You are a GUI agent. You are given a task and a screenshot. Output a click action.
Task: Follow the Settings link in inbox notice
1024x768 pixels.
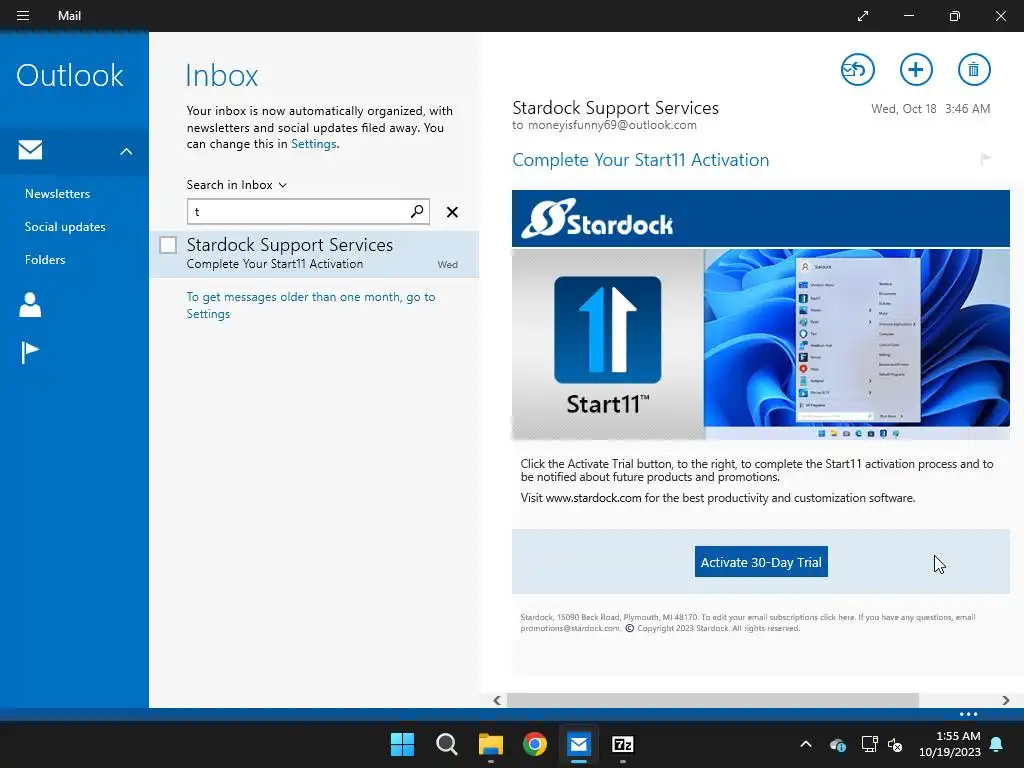click(x=313, y=144)
